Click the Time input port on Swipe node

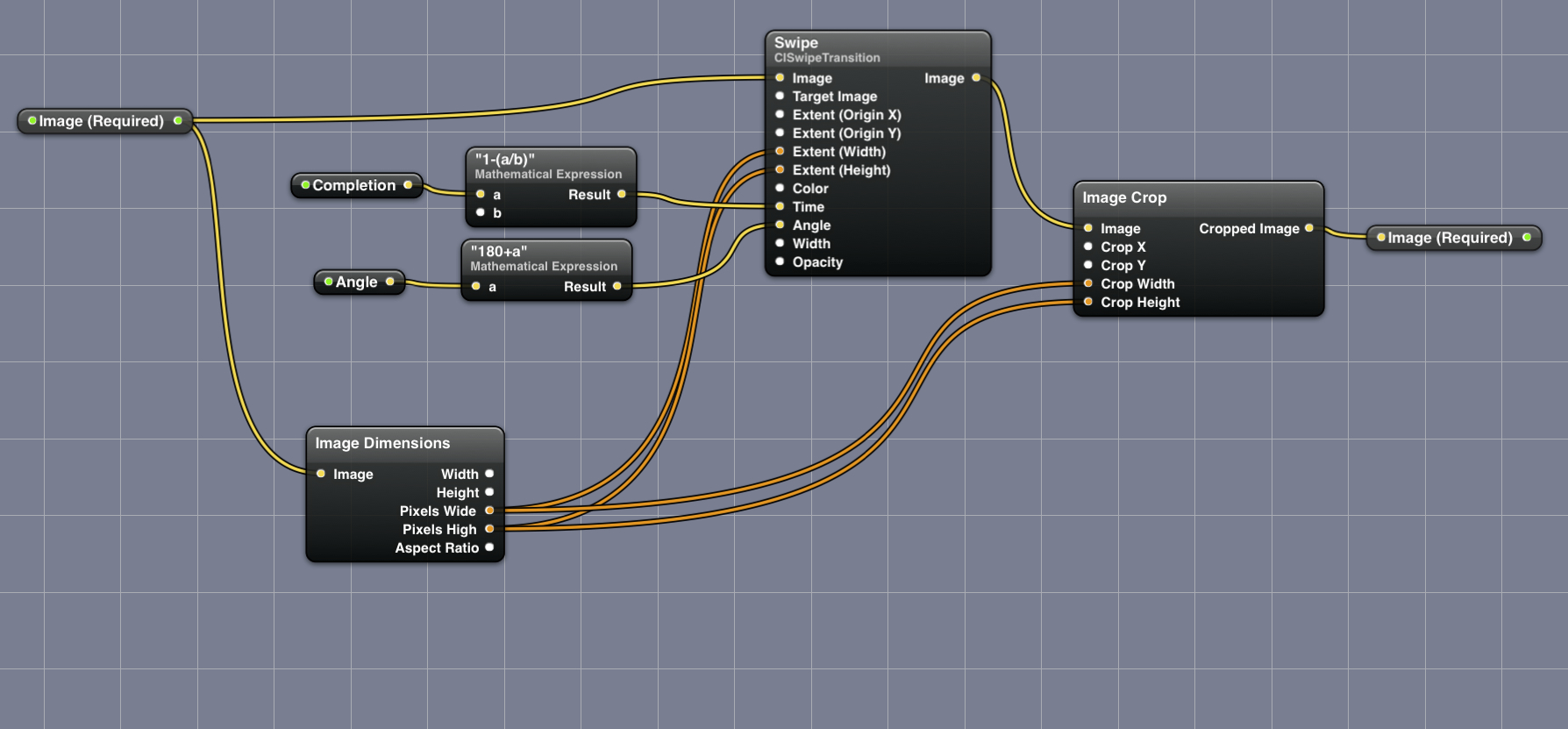pyautogui.click(x=780, y=206)
